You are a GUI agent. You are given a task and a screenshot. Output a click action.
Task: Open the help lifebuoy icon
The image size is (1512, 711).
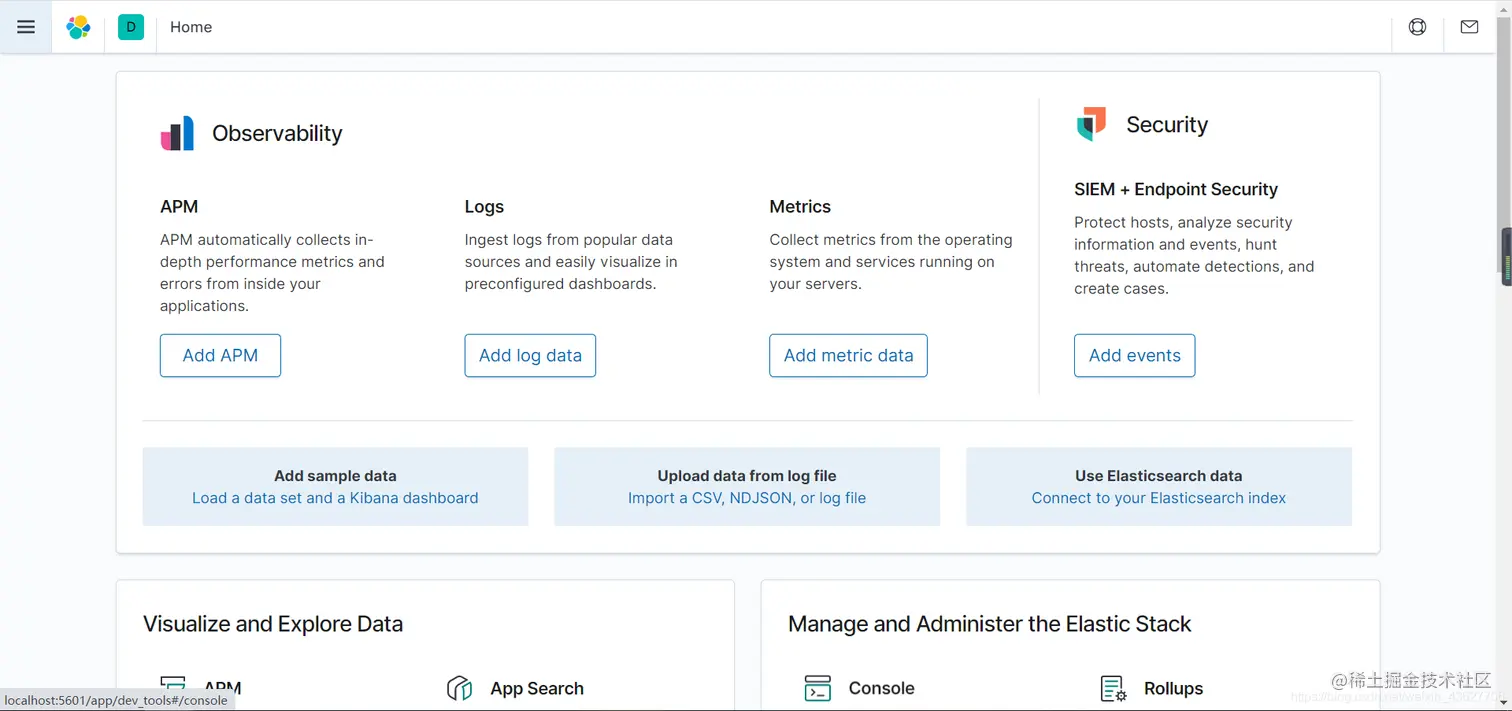[1417, 27]
